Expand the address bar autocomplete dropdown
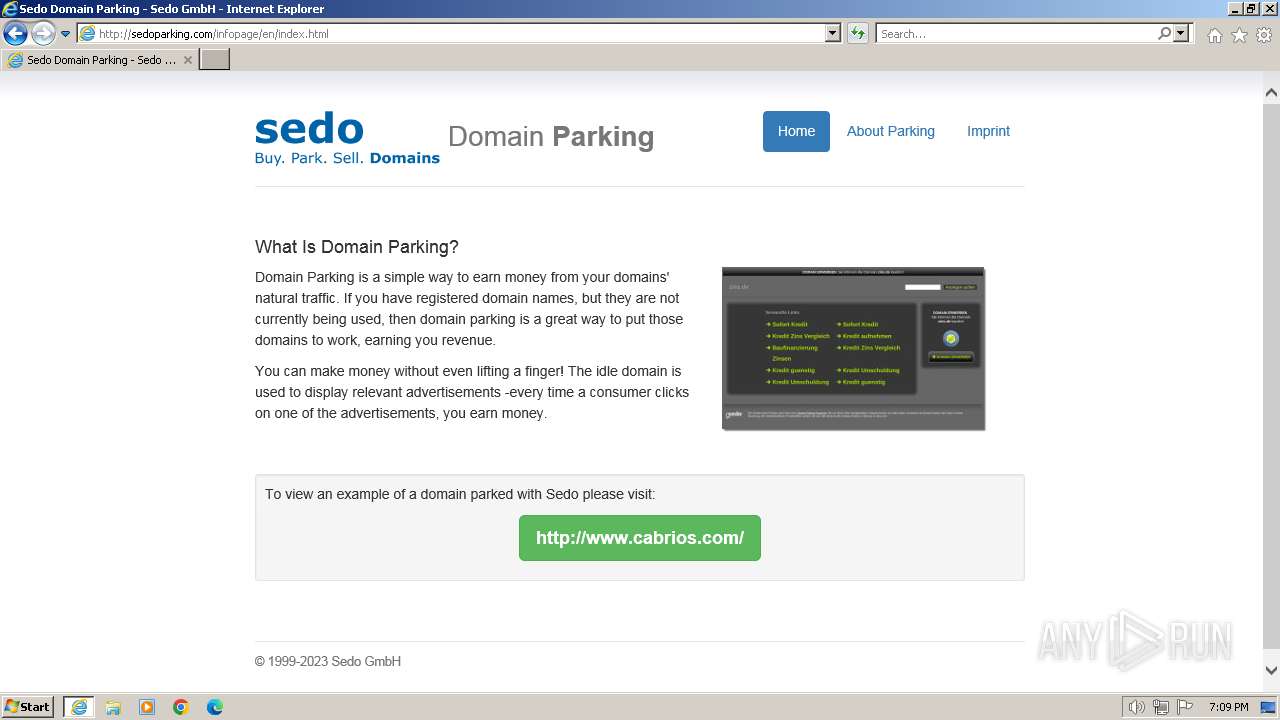The height and width of the screenshot is (720, 1280). tap(833, 33)
